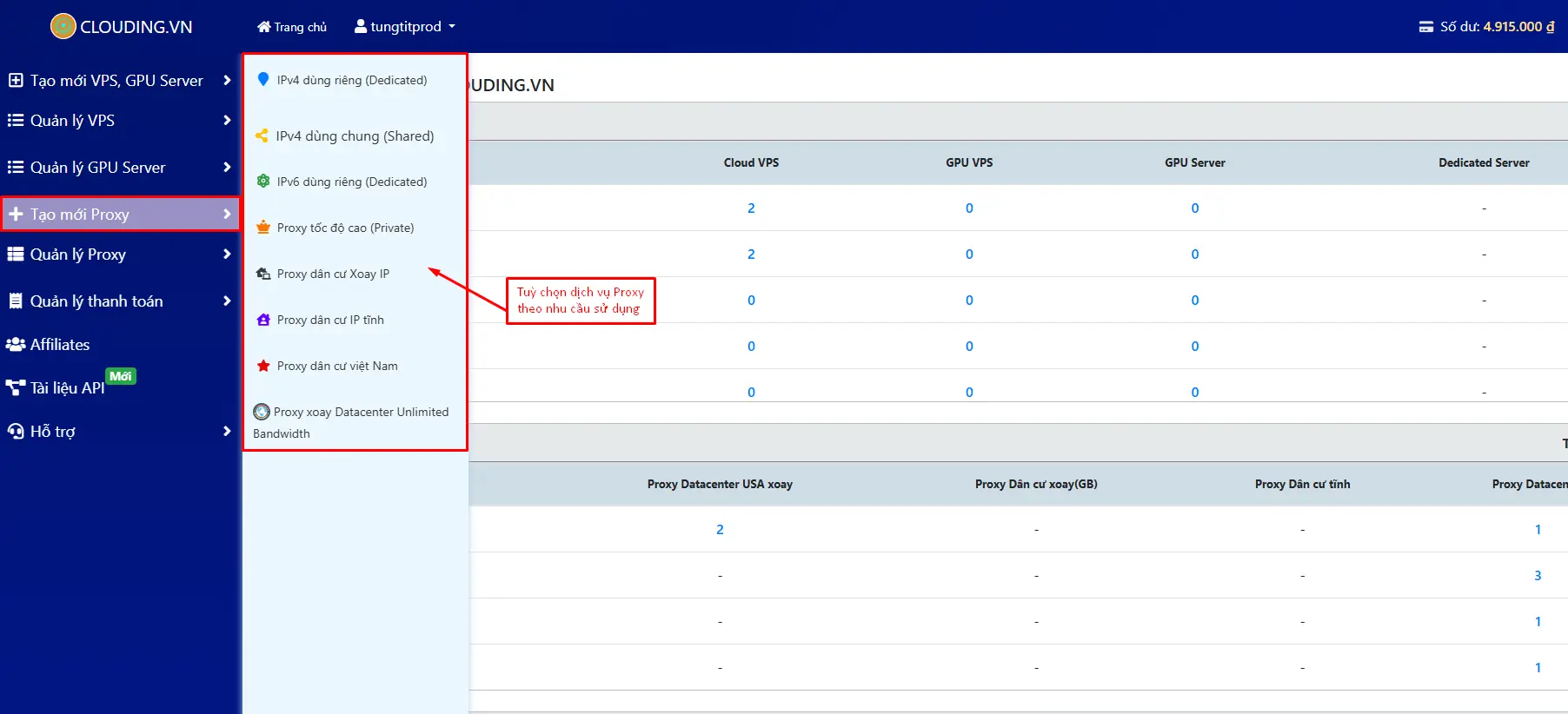Click the 3 in the last proxy column
Image resolution: width=1568 pixels, height=714 pixels.
(x=1538, y=575)
